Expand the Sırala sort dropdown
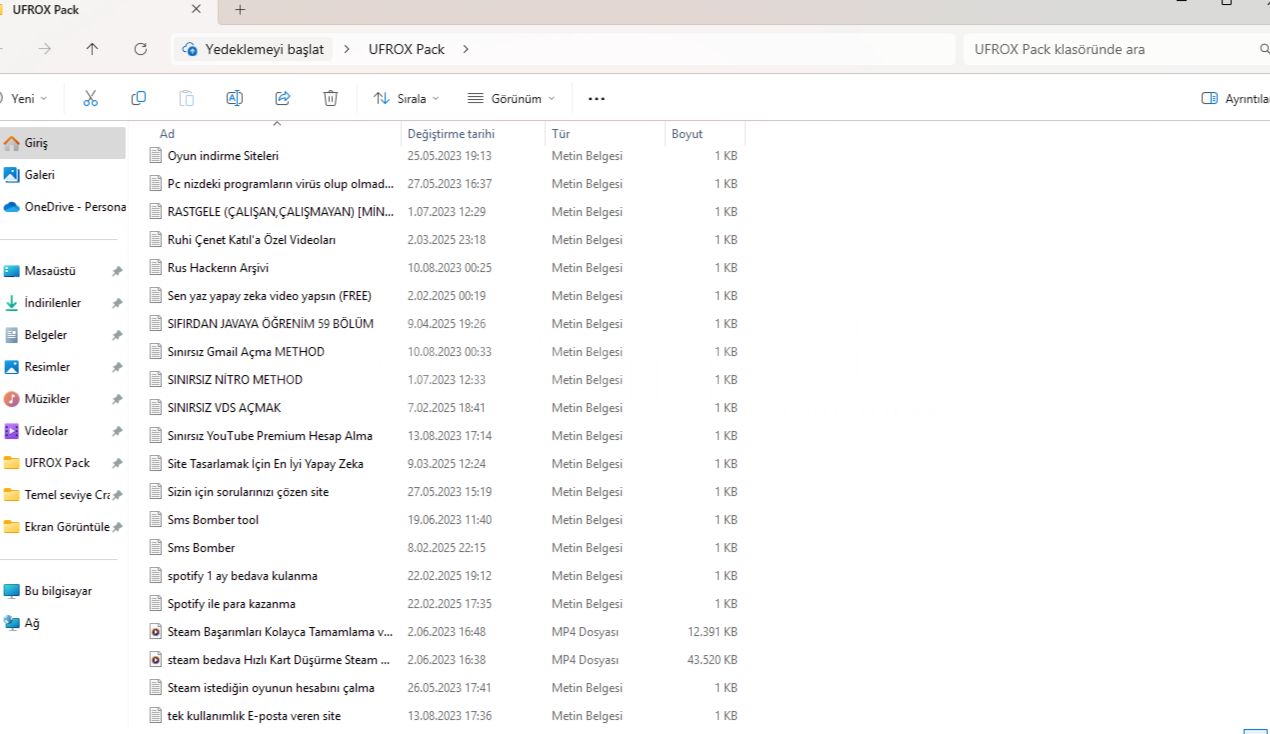Image resolution: width=1270 pixels, height=734 pixels. pos(406,99)
